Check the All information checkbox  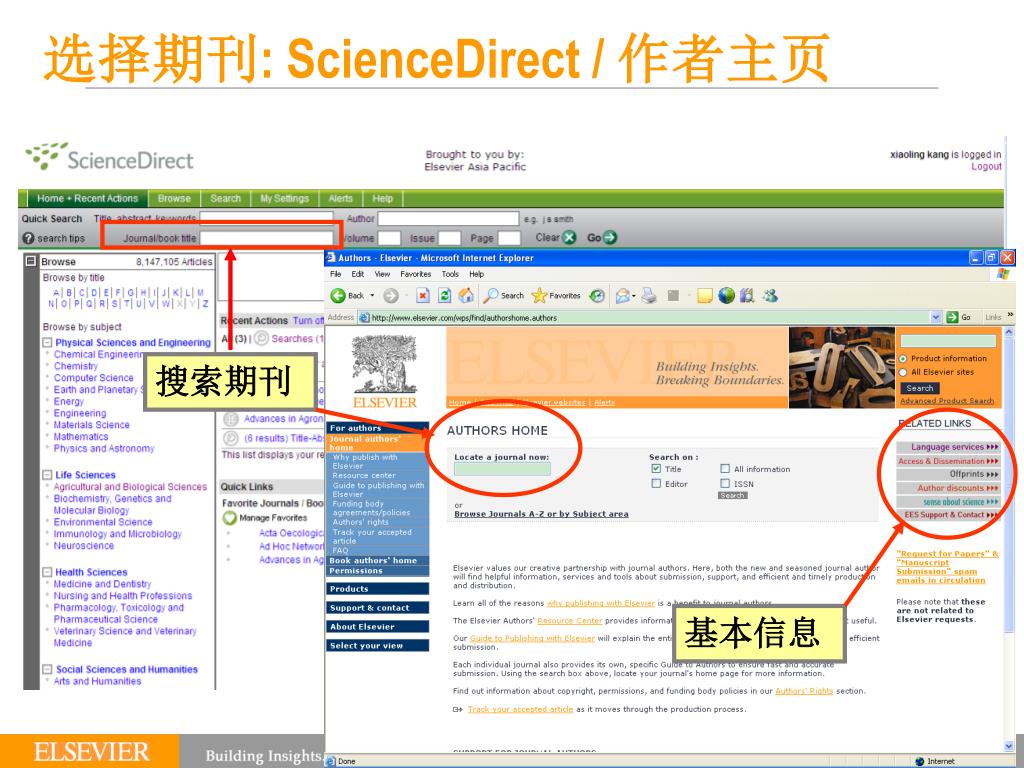(x=725, y=469)
